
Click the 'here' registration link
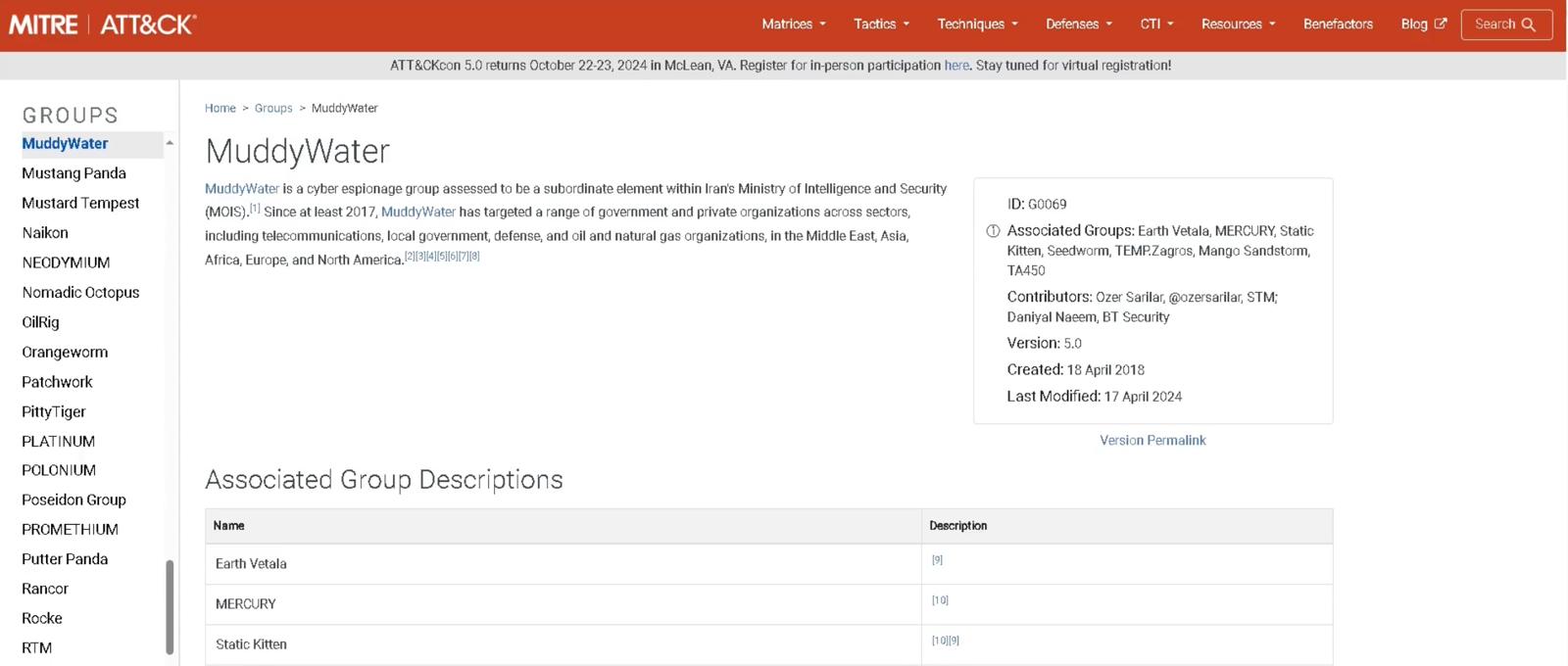click(x=956, y=66)
